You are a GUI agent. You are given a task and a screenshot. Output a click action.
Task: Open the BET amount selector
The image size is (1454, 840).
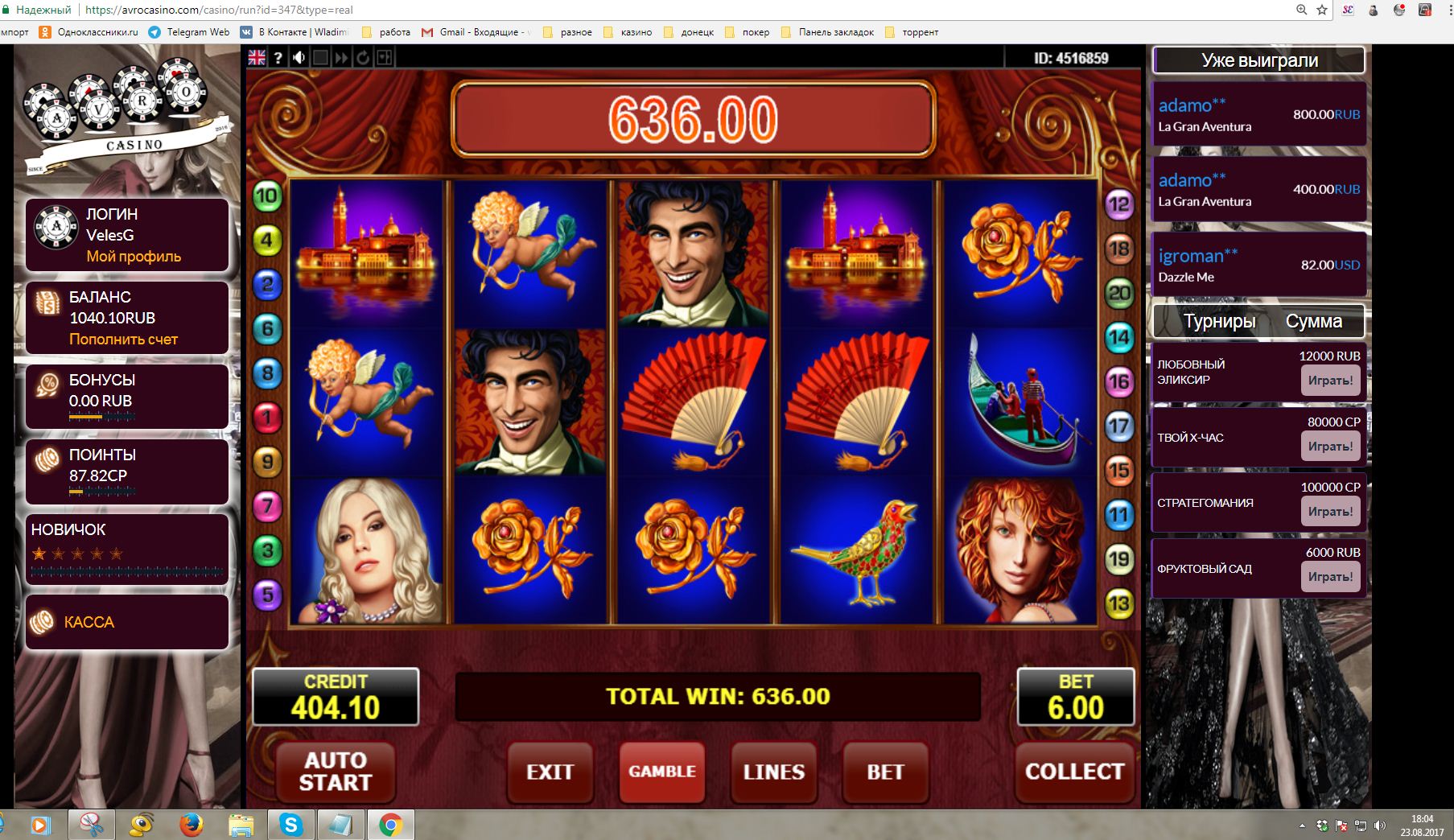tap(885, 772)
